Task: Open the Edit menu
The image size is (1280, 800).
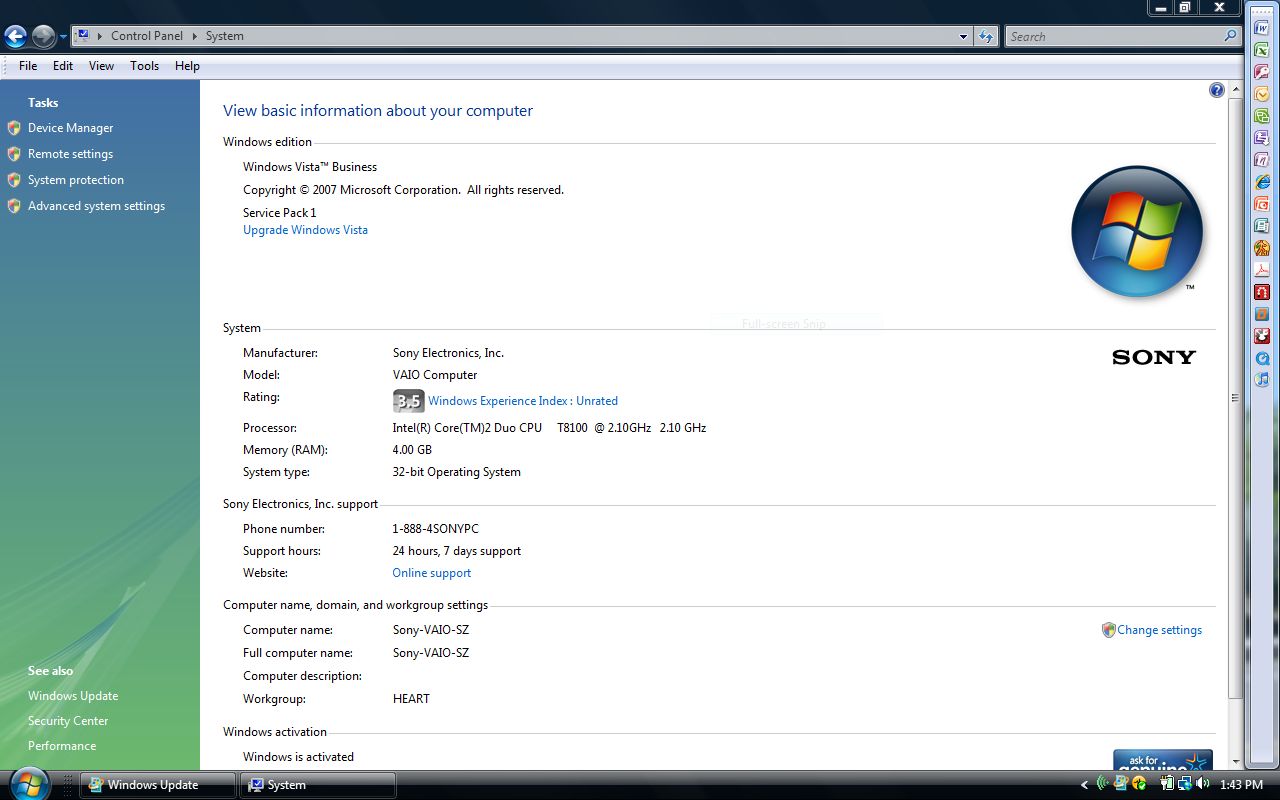Action: (x=63, y=66)
